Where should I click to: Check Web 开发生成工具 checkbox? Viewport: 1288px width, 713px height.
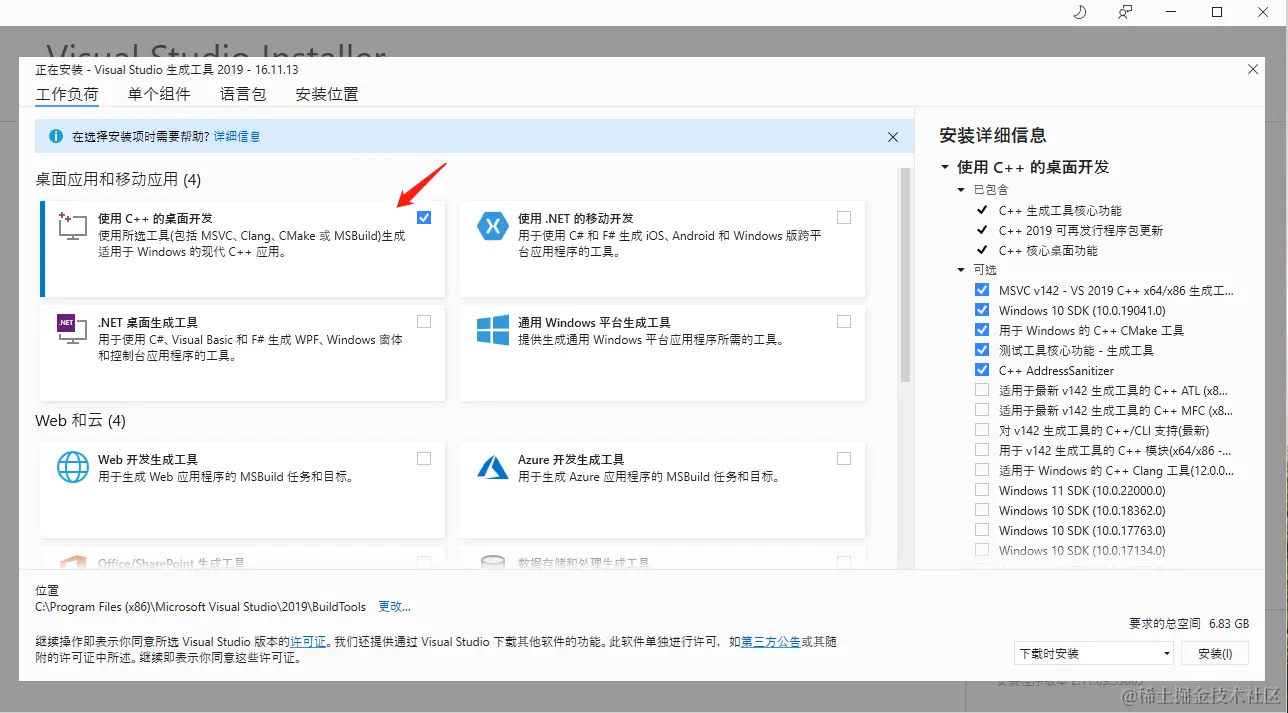[424, 459]
